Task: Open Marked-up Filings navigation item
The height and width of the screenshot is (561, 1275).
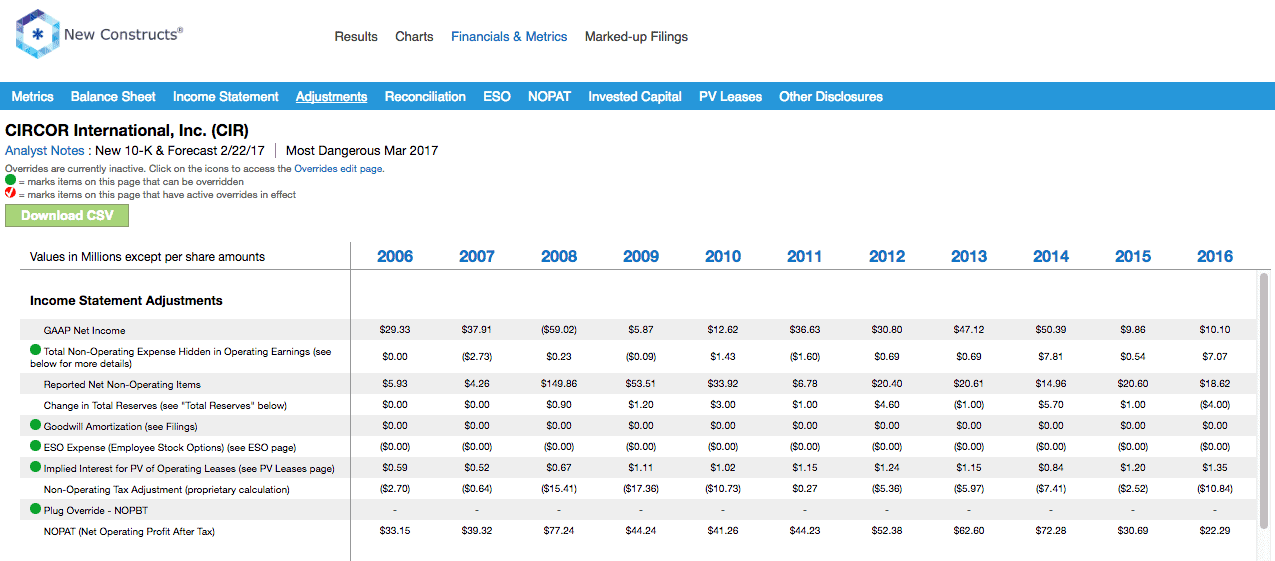Action: point(636,36)
